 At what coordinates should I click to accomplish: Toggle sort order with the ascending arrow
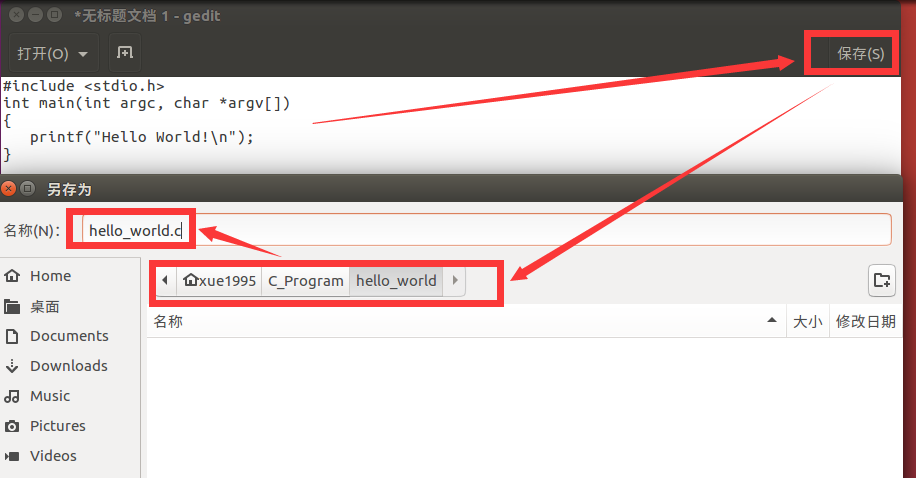[772, 320]
